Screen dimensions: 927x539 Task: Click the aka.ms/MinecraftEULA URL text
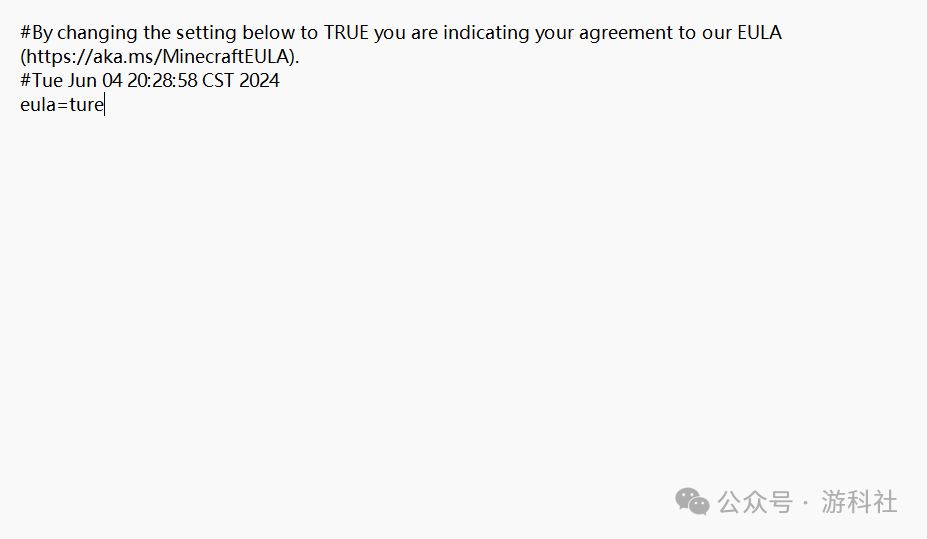160,56
